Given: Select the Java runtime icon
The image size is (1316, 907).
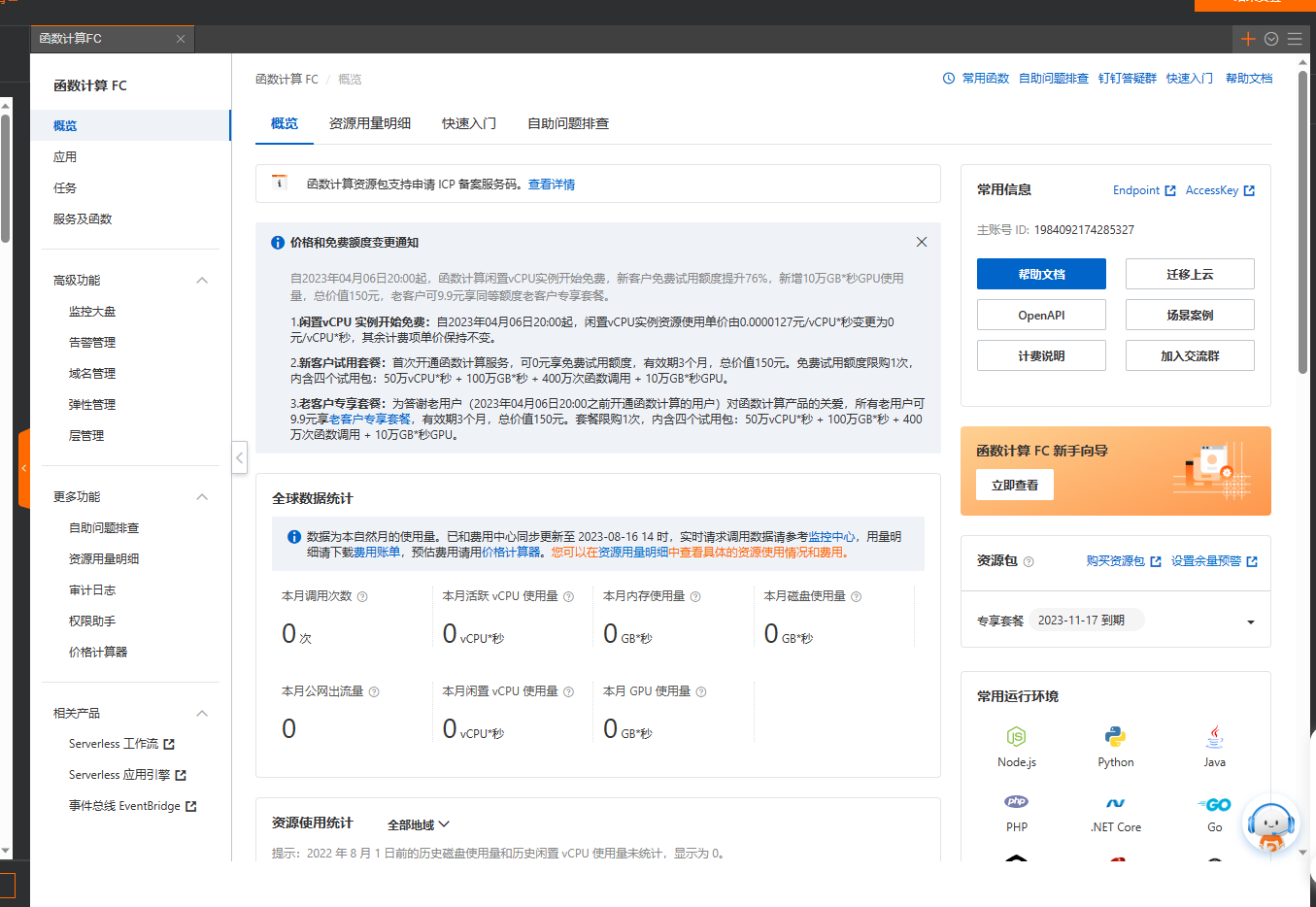Looking at the screenshot, I should click(1214, 736).
